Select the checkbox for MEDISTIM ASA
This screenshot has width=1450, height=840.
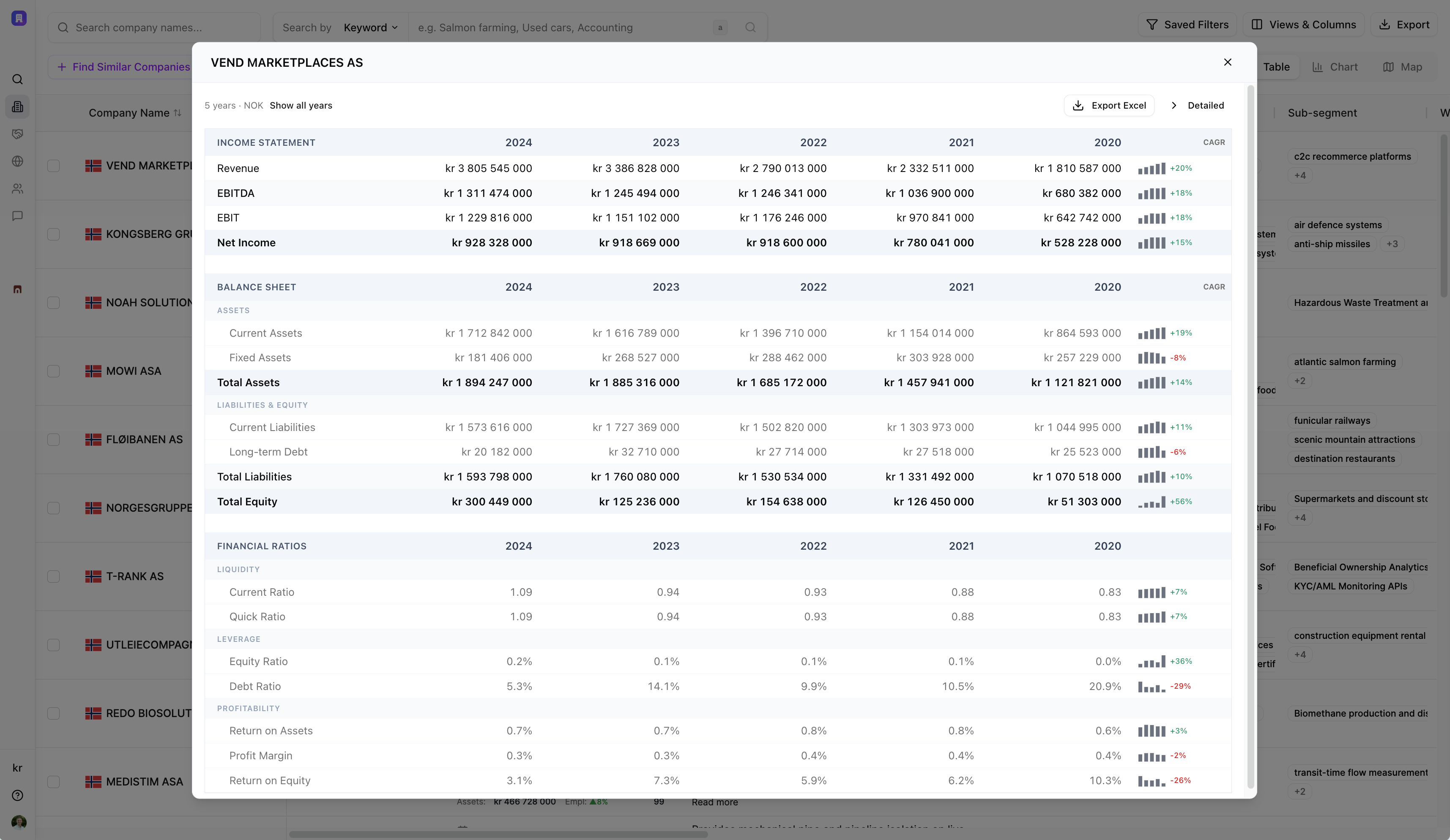(54, 782)
